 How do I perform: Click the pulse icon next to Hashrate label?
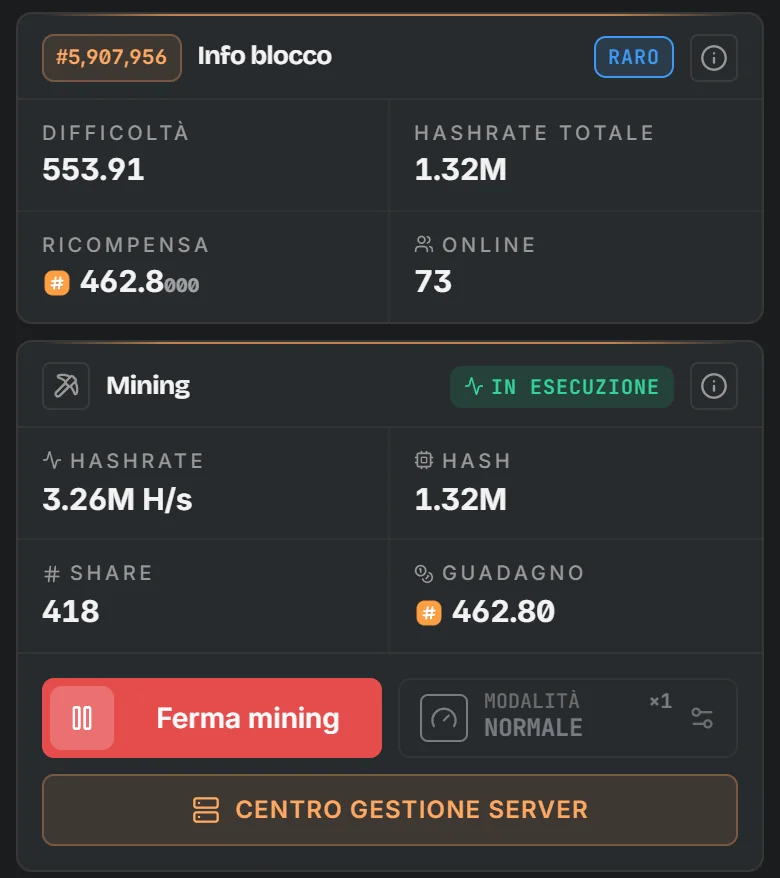click(52, 460)
